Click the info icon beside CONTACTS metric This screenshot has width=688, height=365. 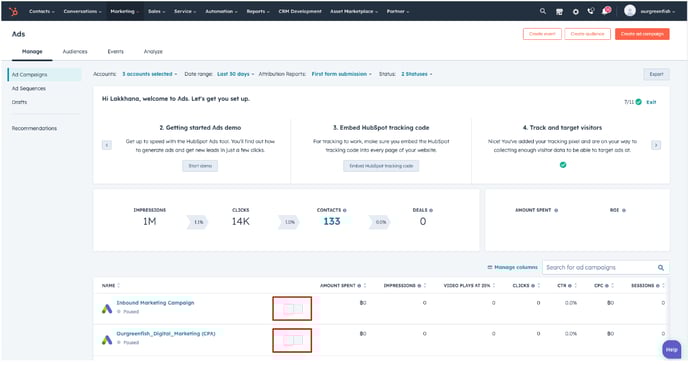[344, 210]
